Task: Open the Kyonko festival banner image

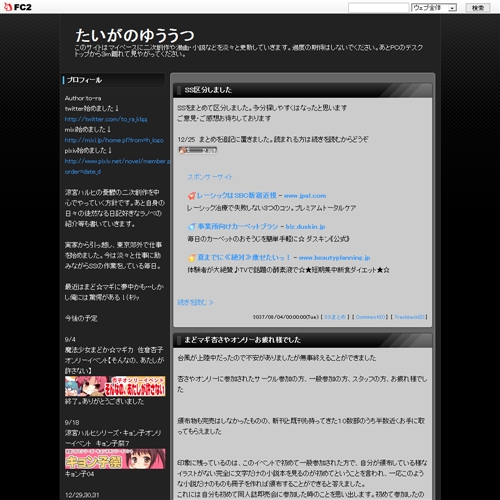Action: coord(115,459)
